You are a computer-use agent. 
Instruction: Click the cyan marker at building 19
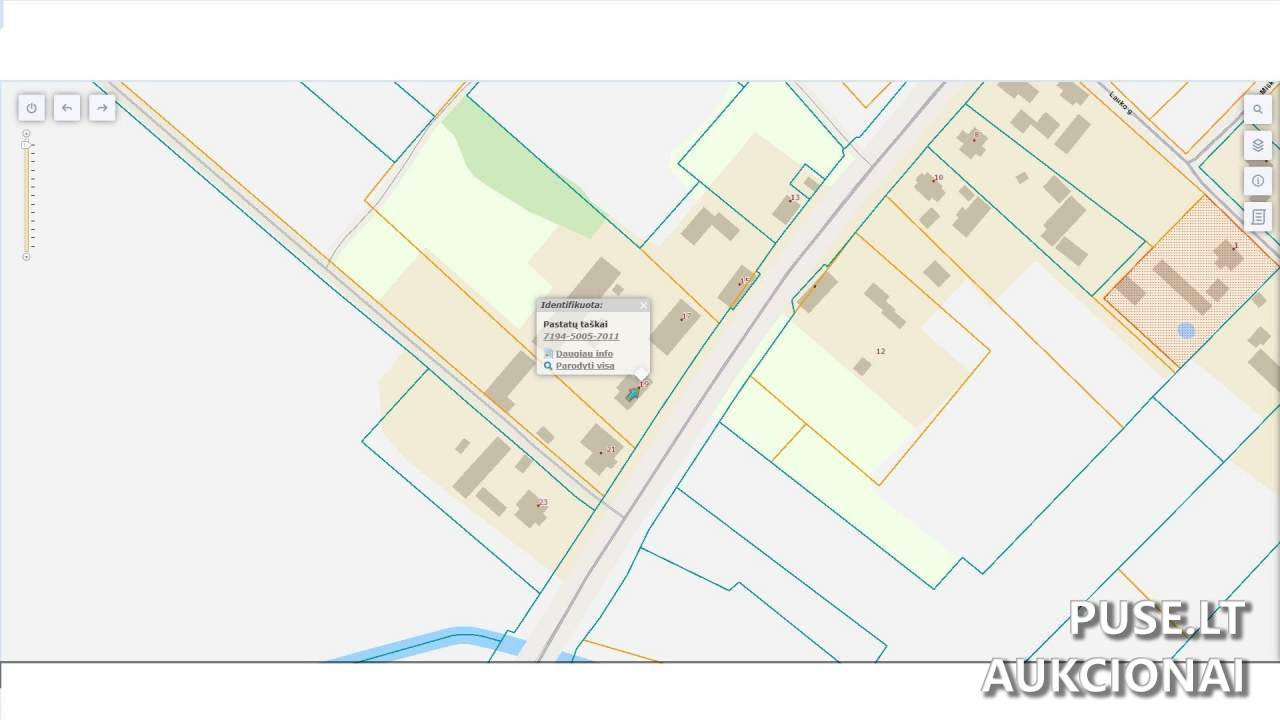(632, 395)
